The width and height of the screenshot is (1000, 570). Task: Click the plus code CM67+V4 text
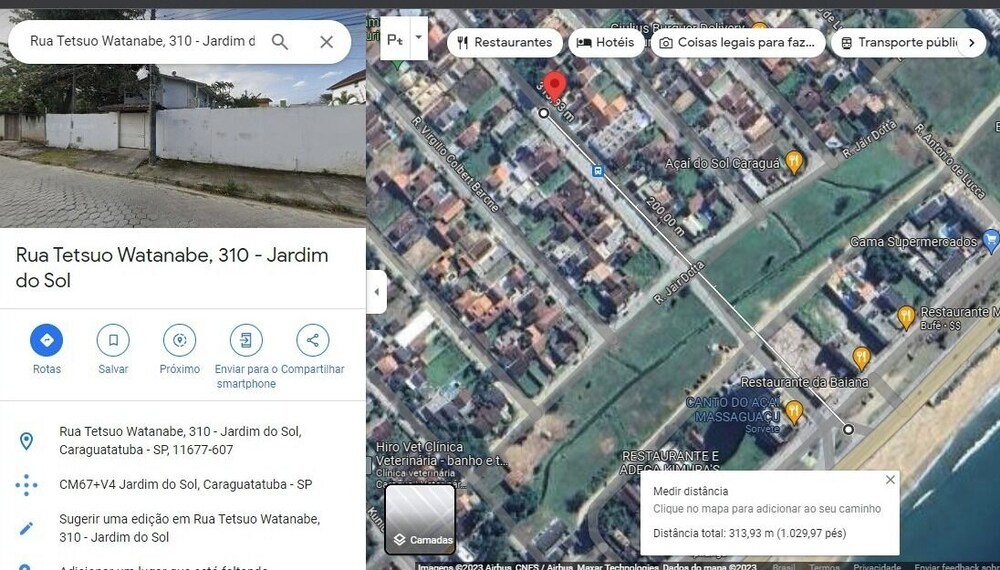click(186, 485)
